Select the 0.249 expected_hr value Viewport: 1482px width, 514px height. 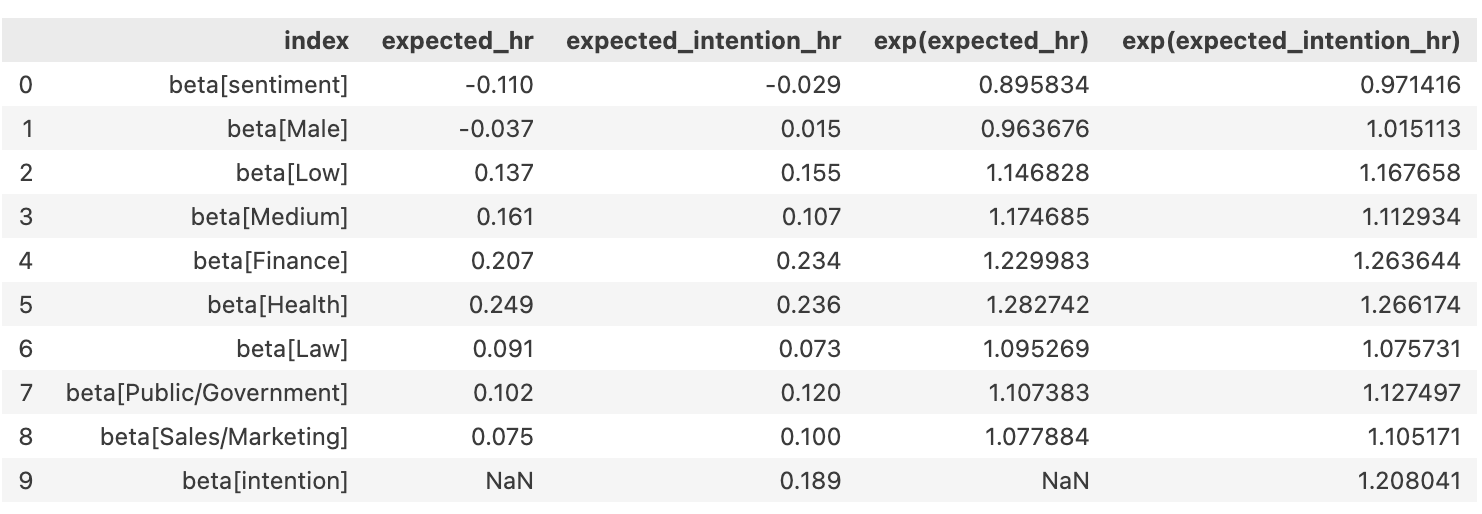click(x=505, y=305)
